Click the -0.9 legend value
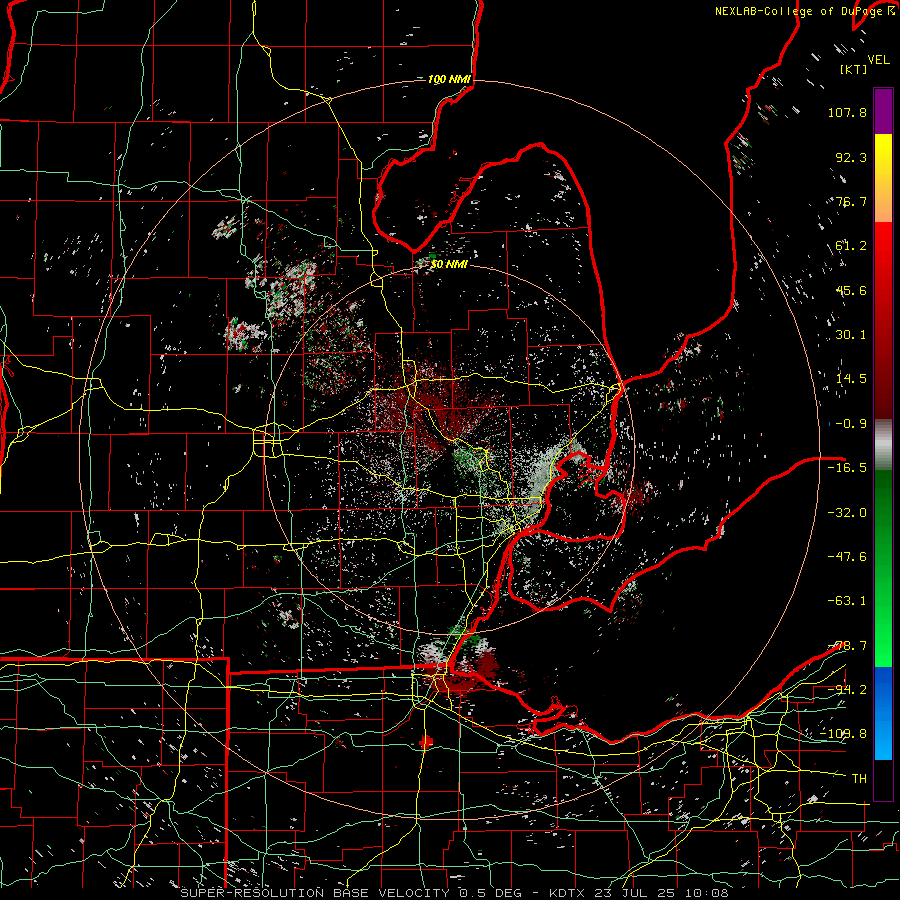Viewport: 900px width, 900px height. pos(851,424)
